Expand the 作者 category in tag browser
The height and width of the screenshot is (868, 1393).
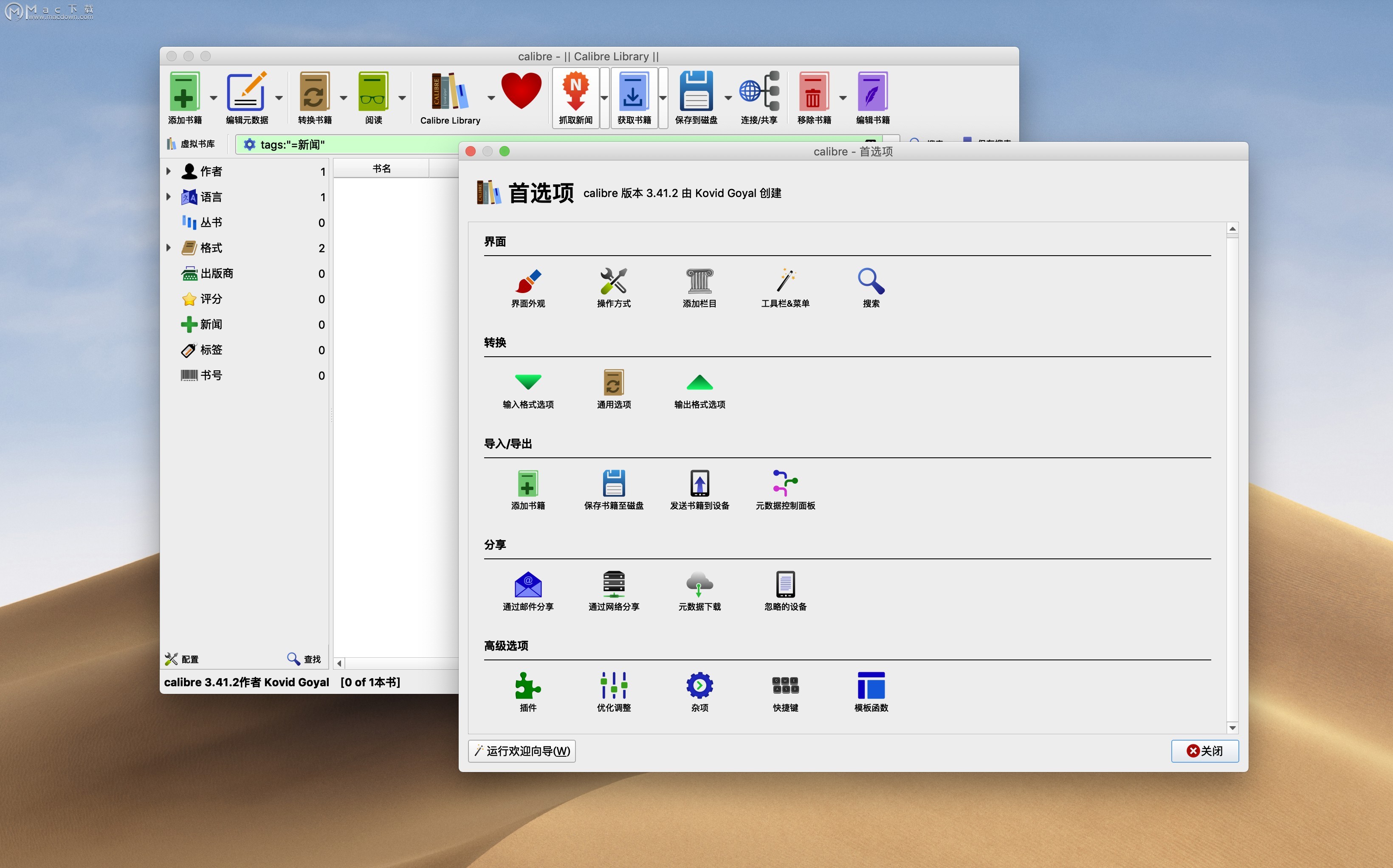click(x=168, y=171)
